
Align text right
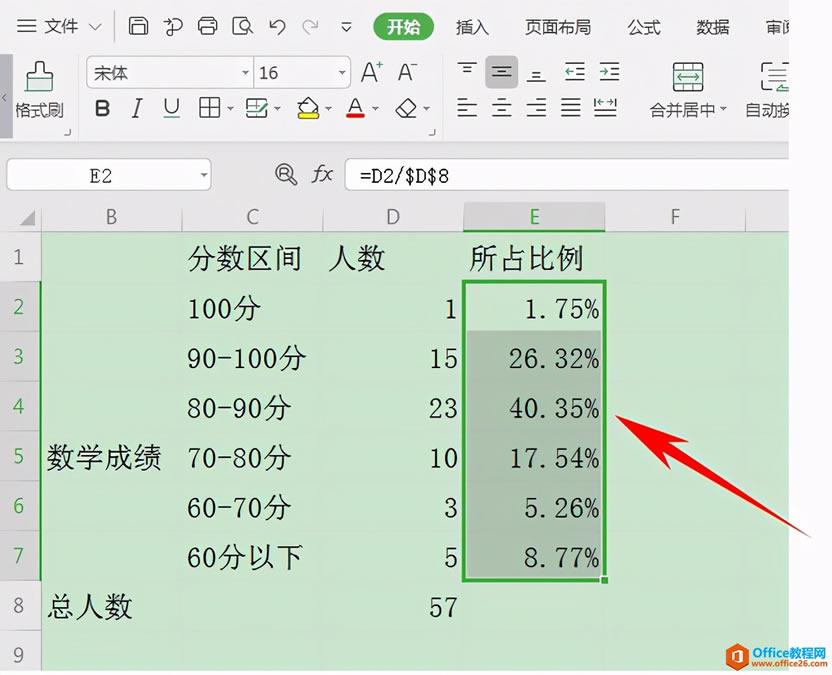coord(536,108)
